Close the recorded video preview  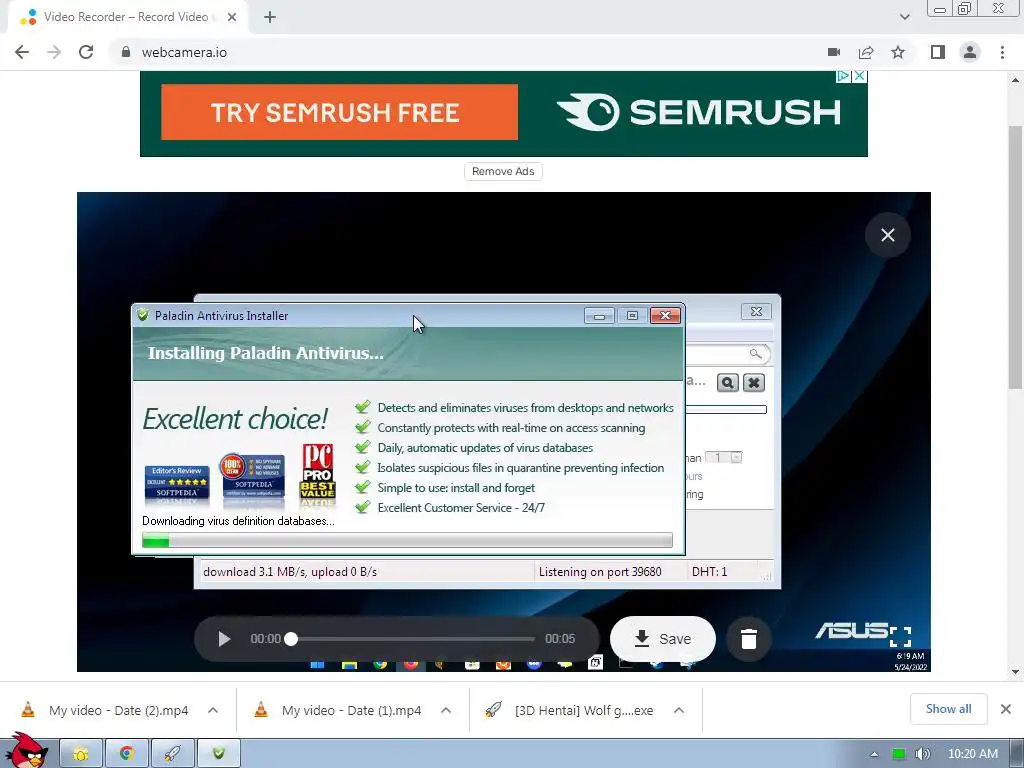888,235
